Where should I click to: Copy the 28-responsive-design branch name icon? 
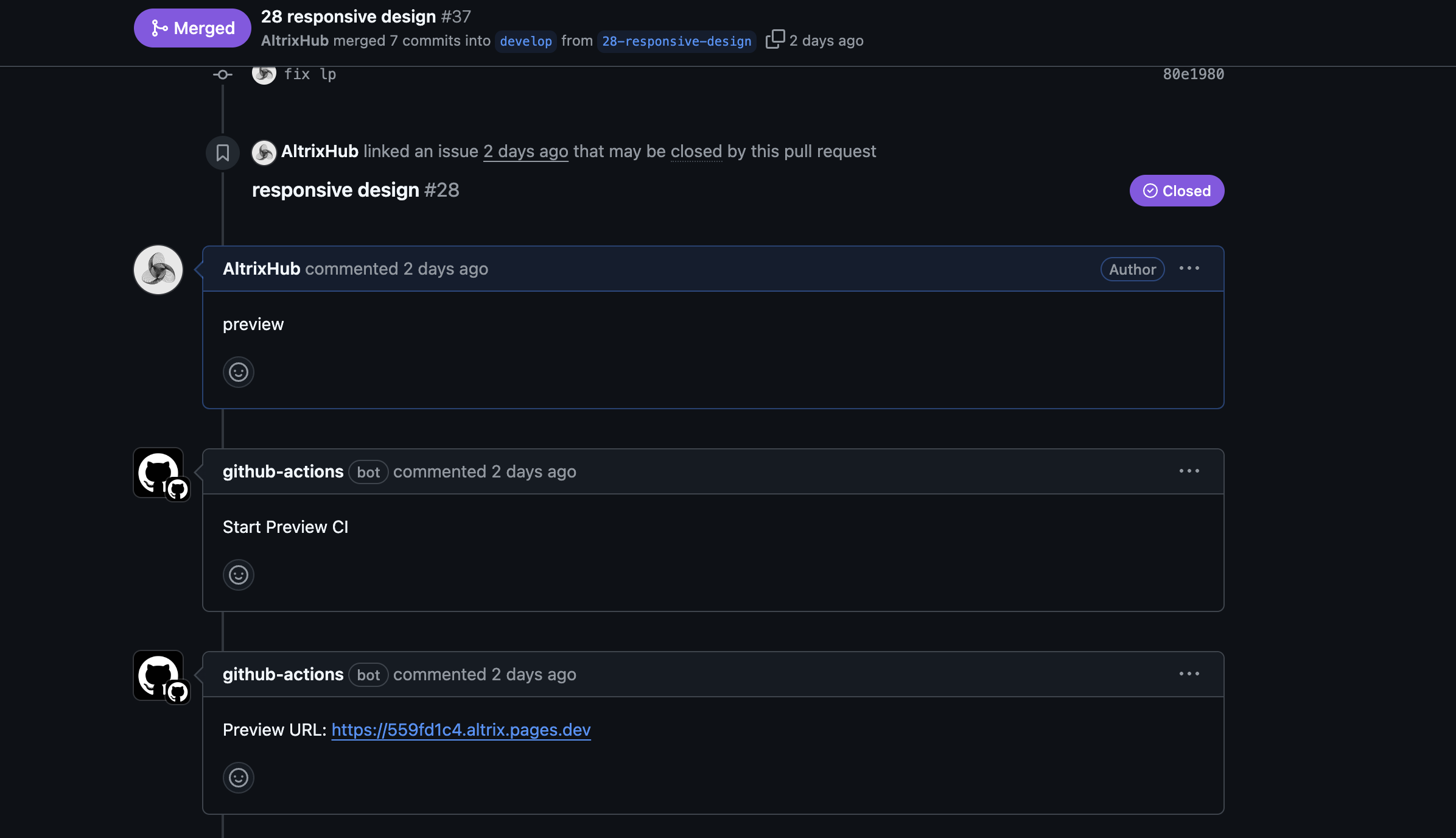point(775,40)
